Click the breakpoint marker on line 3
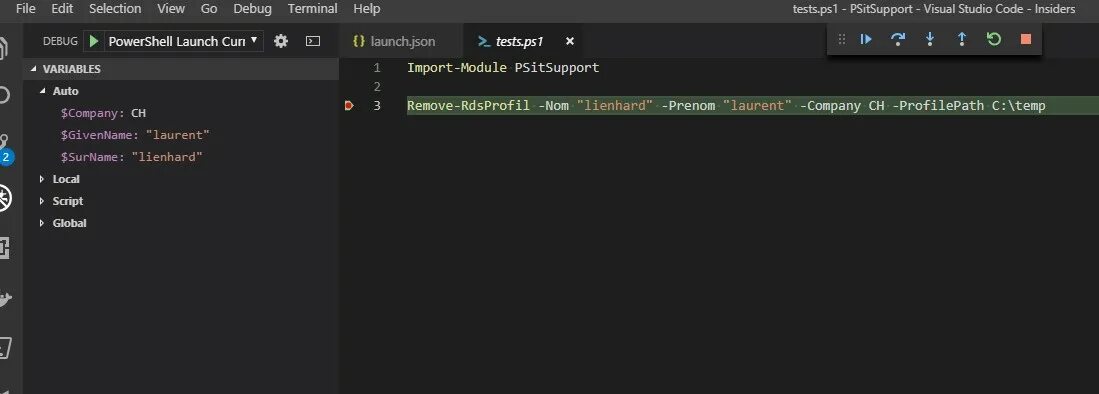 click(x=349, y=106)
